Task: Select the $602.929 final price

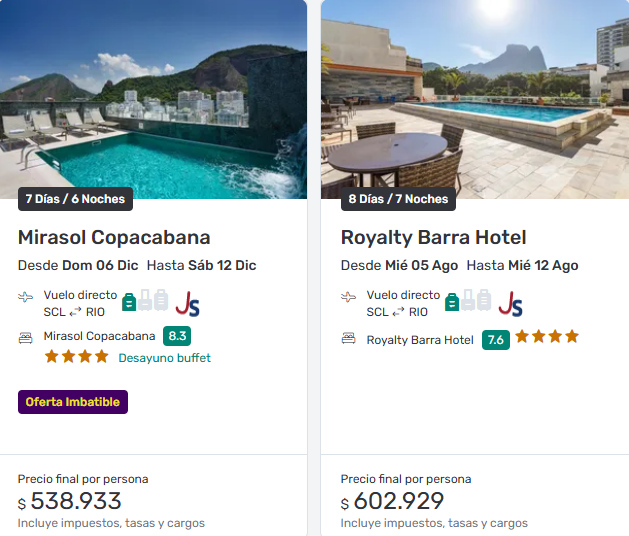Action: pos(398,501)
